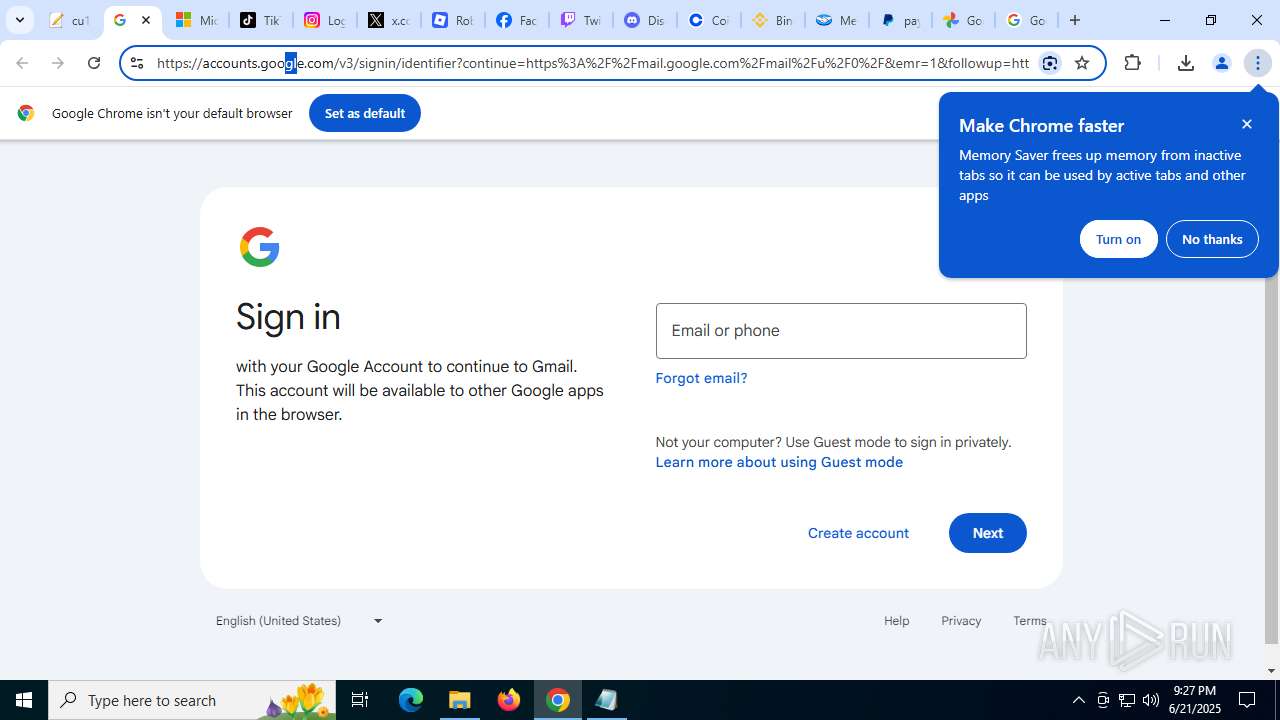Viewport: 1280px width, 720px height.
Task: Switch to the Instagram login tab
Action: point(324,20)
